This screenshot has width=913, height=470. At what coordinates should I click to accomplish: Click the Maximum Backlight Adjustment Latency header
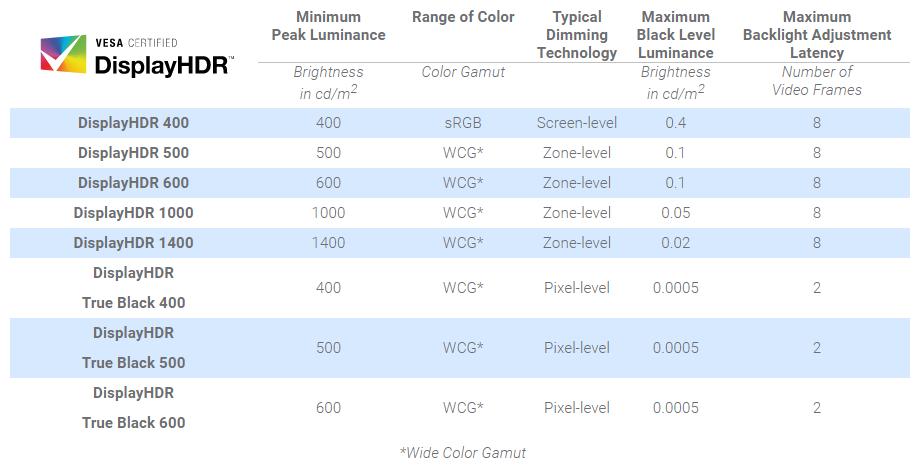pos(816,35)
